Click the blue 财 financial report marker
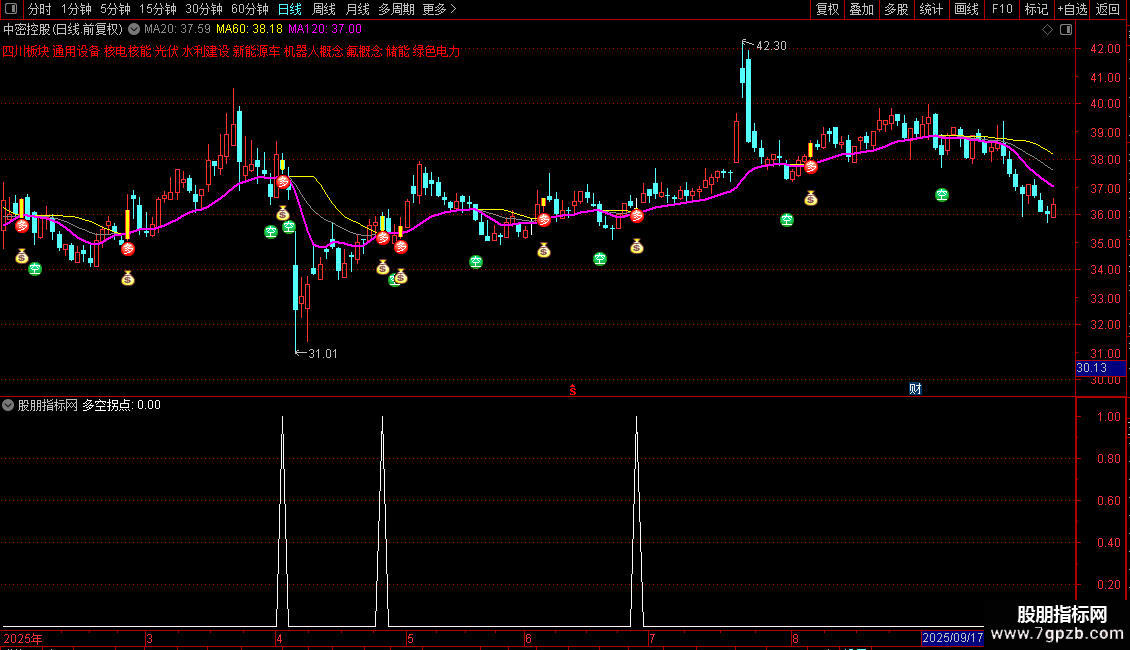1130x650 pixels. click(x=915, y=389)
